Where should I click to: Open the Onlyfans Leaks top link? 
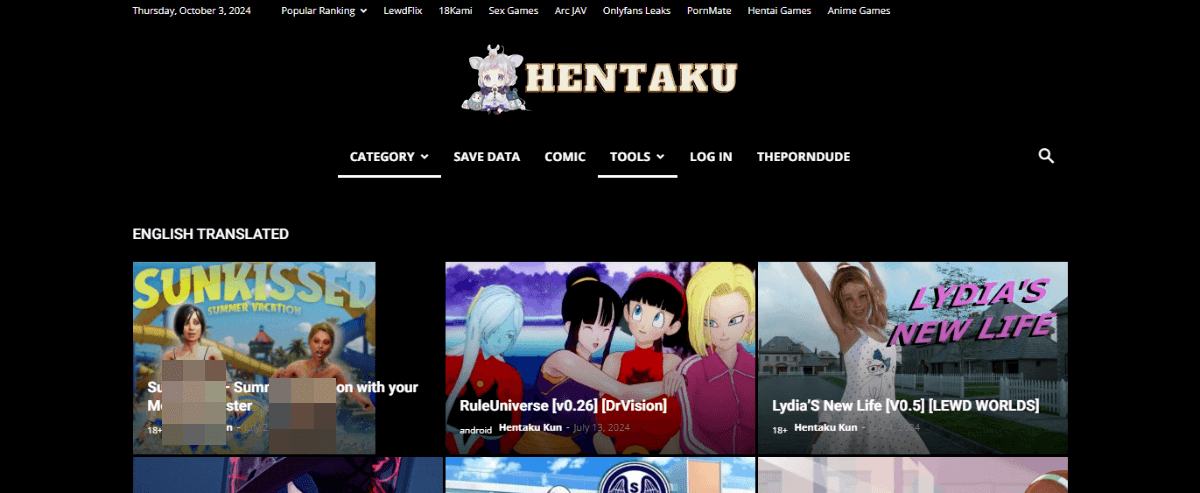pyautogui.click(x=636, y=11)
